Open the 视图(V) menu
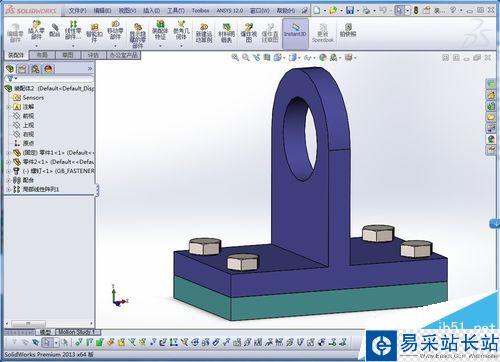 point(127,11)
